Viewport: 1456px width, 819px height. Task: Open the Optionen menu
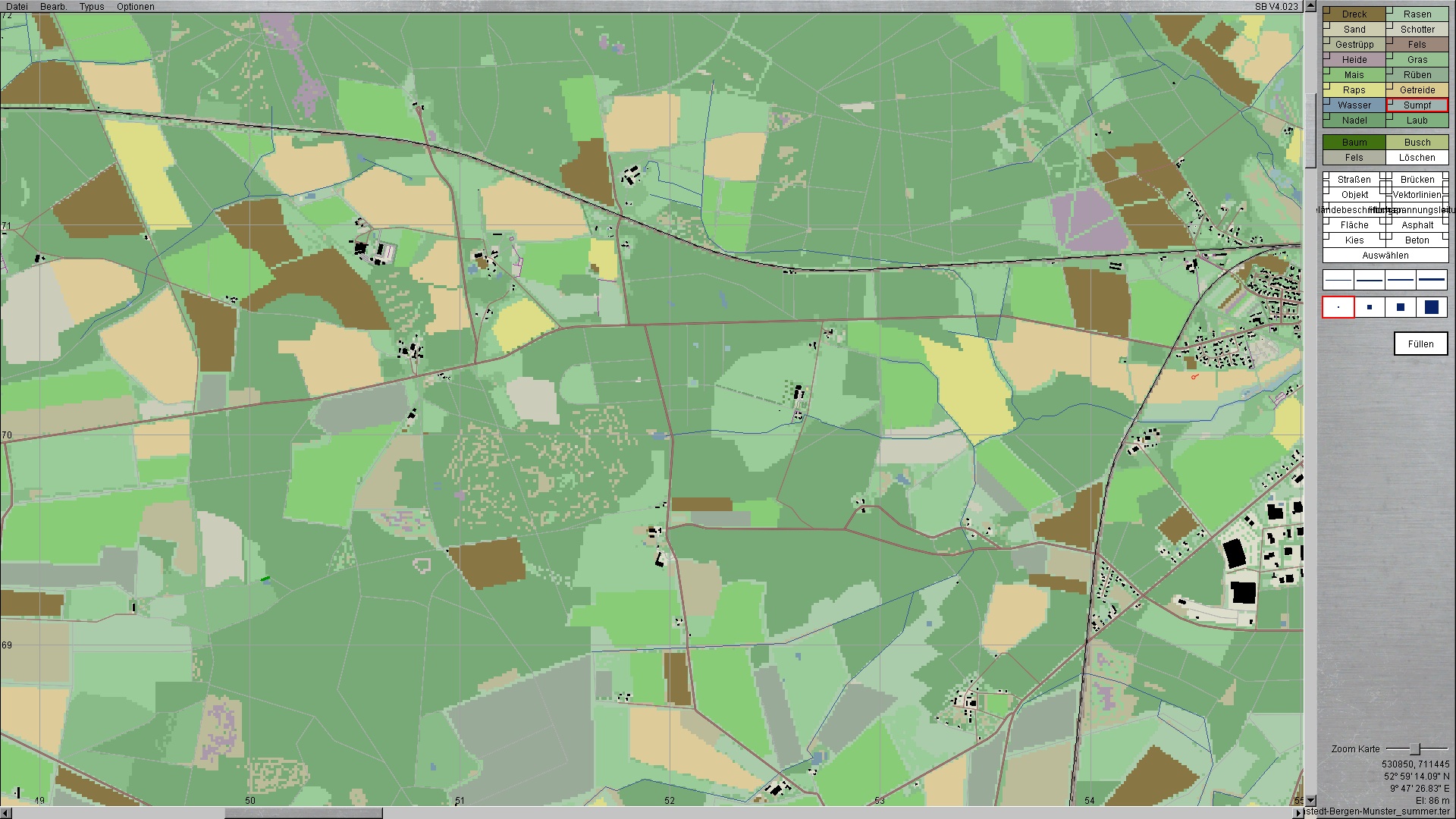[135, 7]
